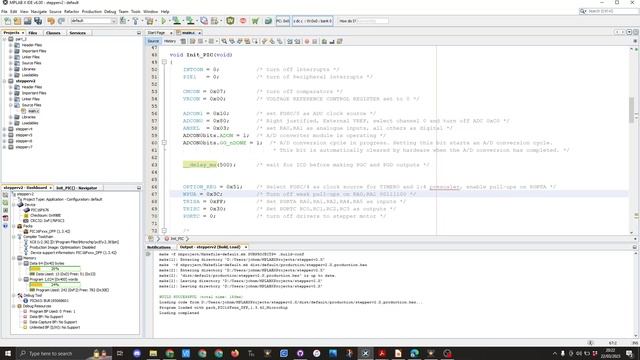
Task: Open the Window menu
Action: click(x=150, y=11)
